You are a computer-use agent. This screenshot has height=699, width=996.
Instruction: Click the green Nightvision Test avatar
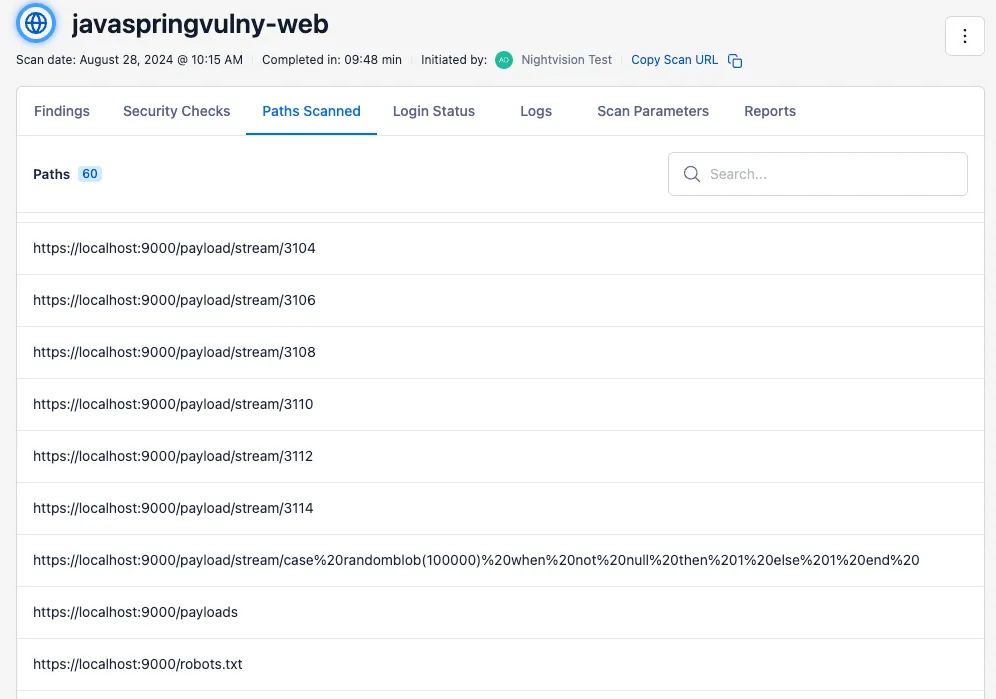tap(504, 60)
